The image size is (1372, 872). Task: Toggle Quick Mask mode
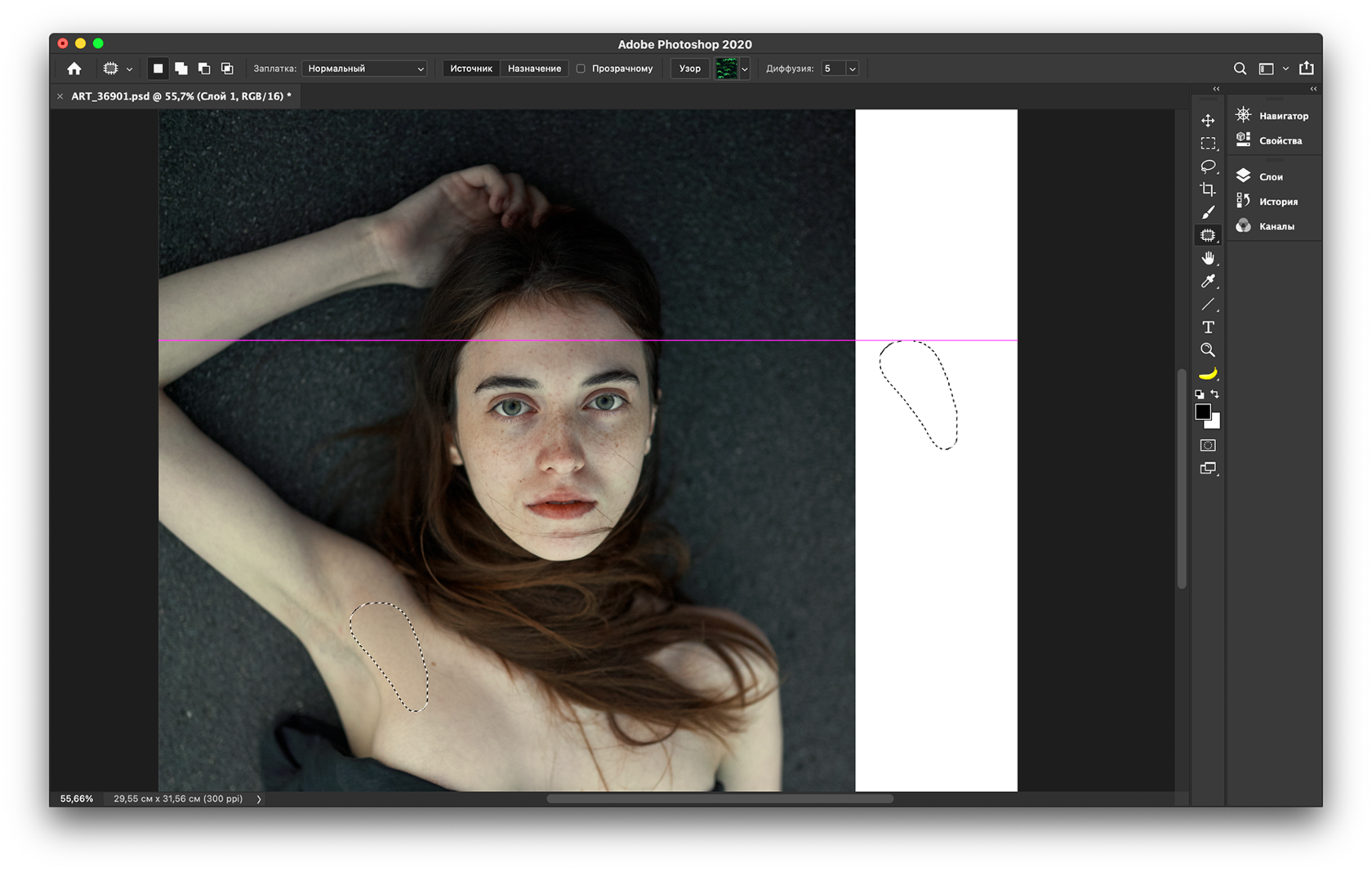1208,445
